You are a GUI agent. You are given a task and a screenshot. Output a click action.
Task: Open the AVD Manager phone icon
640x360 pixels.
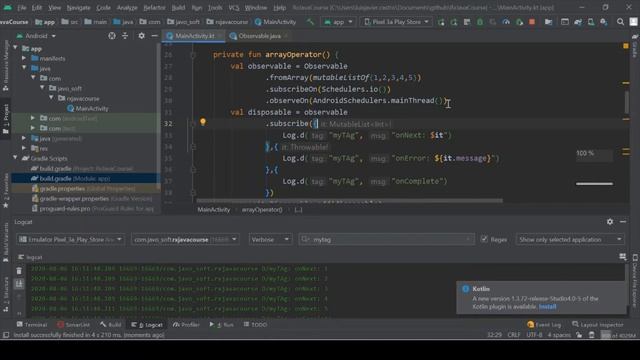click(591, 22)
